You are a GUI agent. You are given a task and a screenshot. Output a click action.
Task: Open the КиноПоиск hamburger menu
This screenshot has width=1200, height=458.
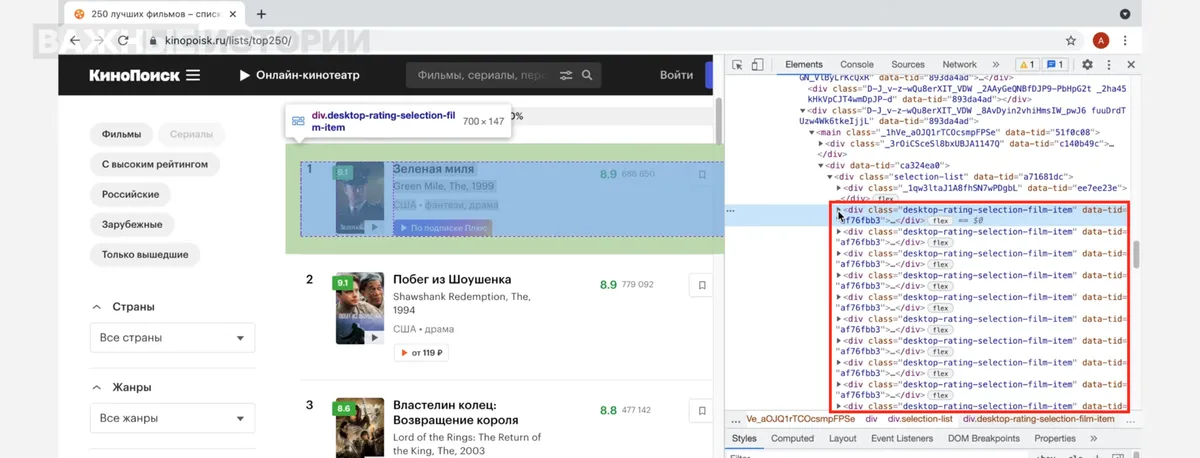(193, 75)
